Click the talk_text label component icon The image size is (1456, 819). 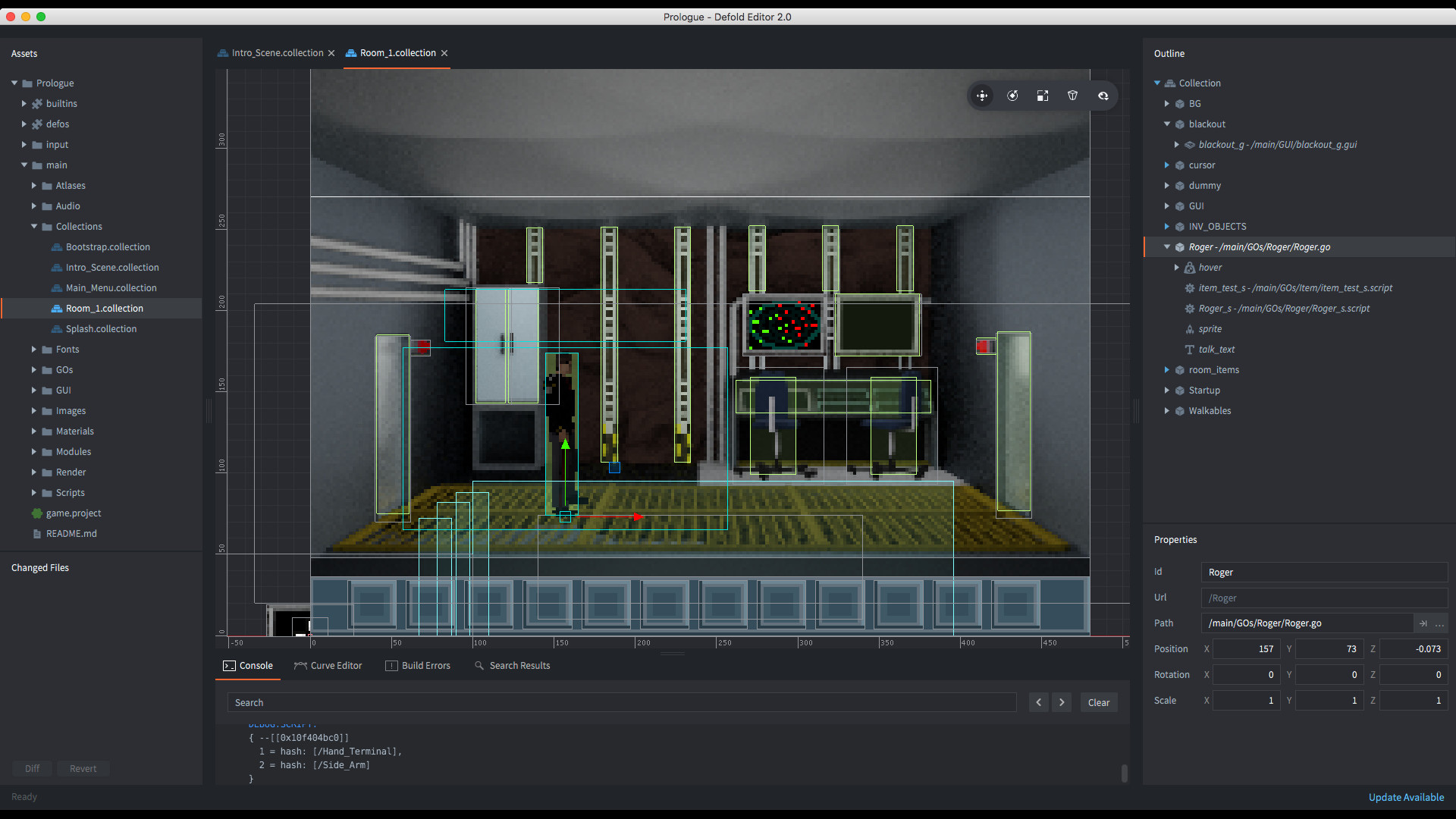(x=1188, y=350)
